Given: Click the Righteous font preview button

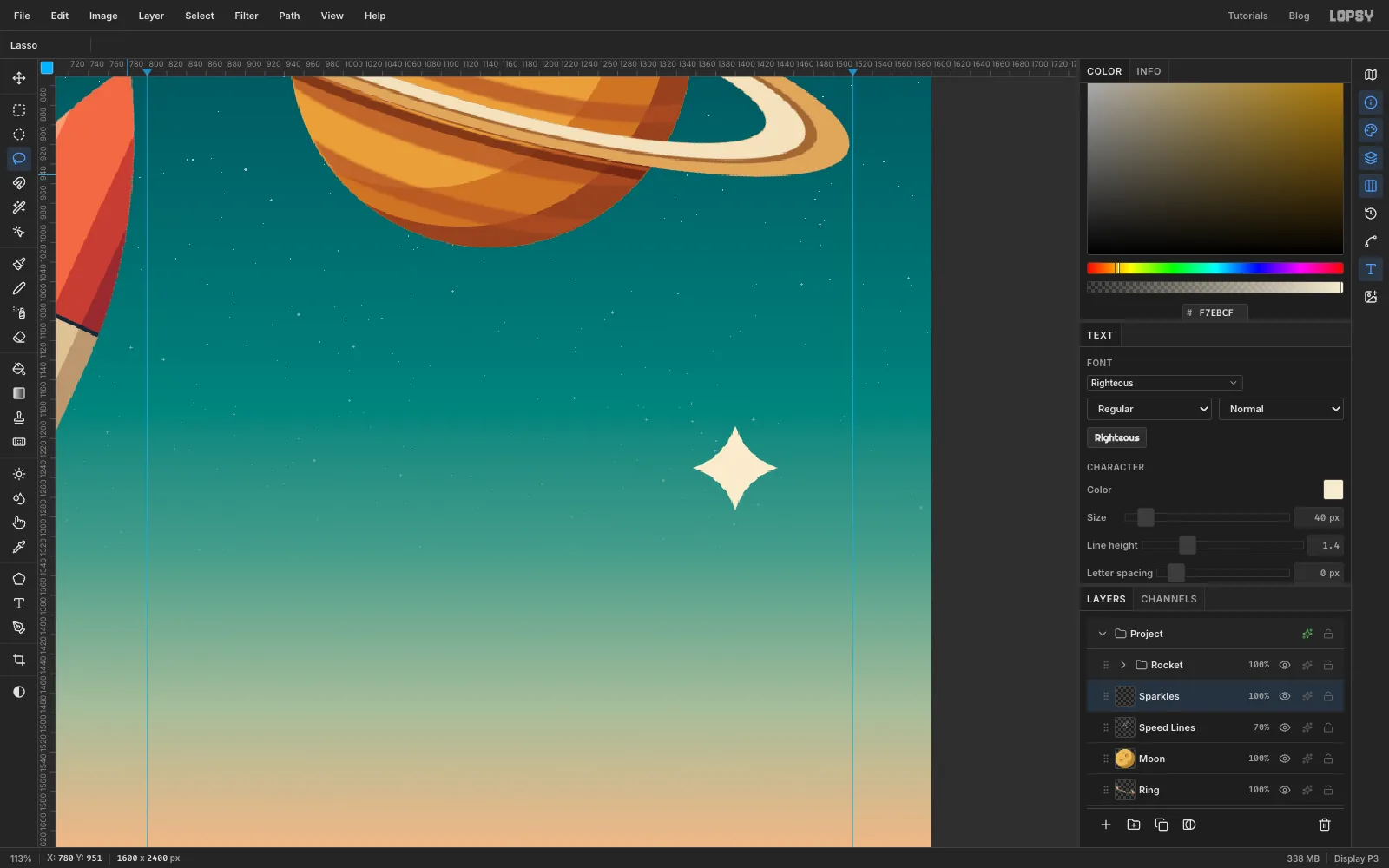Looking at the screenshot, I should pos(1116,437).
